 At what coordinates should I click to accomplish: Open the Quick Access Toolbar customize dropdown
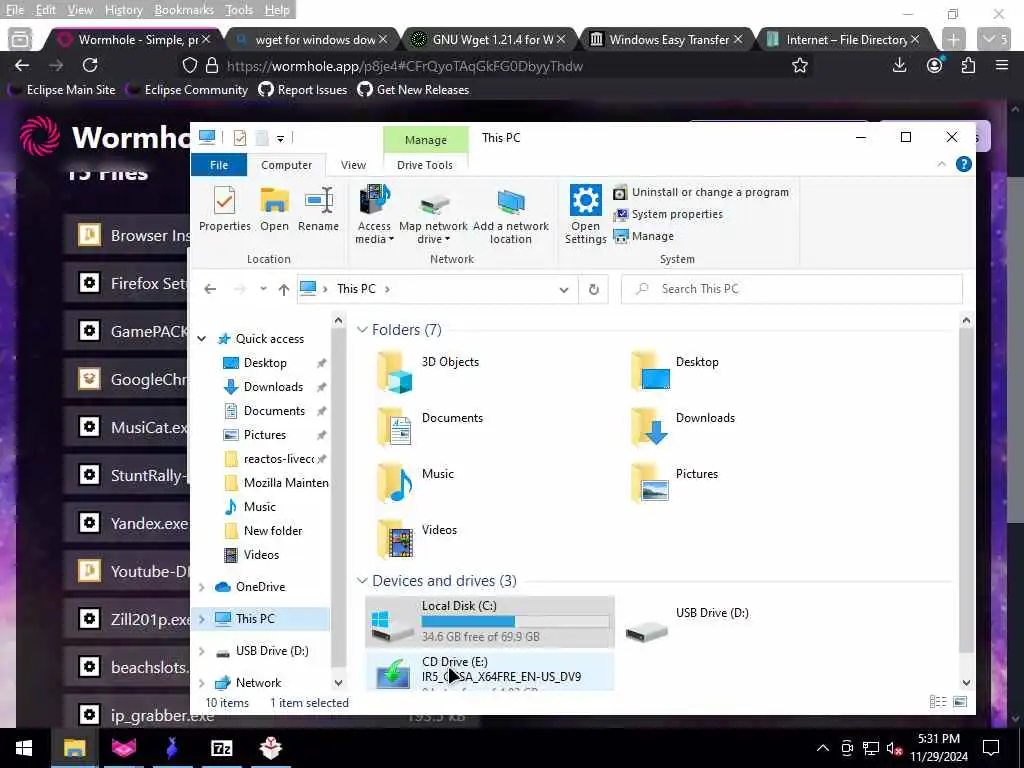pos(280,138)
